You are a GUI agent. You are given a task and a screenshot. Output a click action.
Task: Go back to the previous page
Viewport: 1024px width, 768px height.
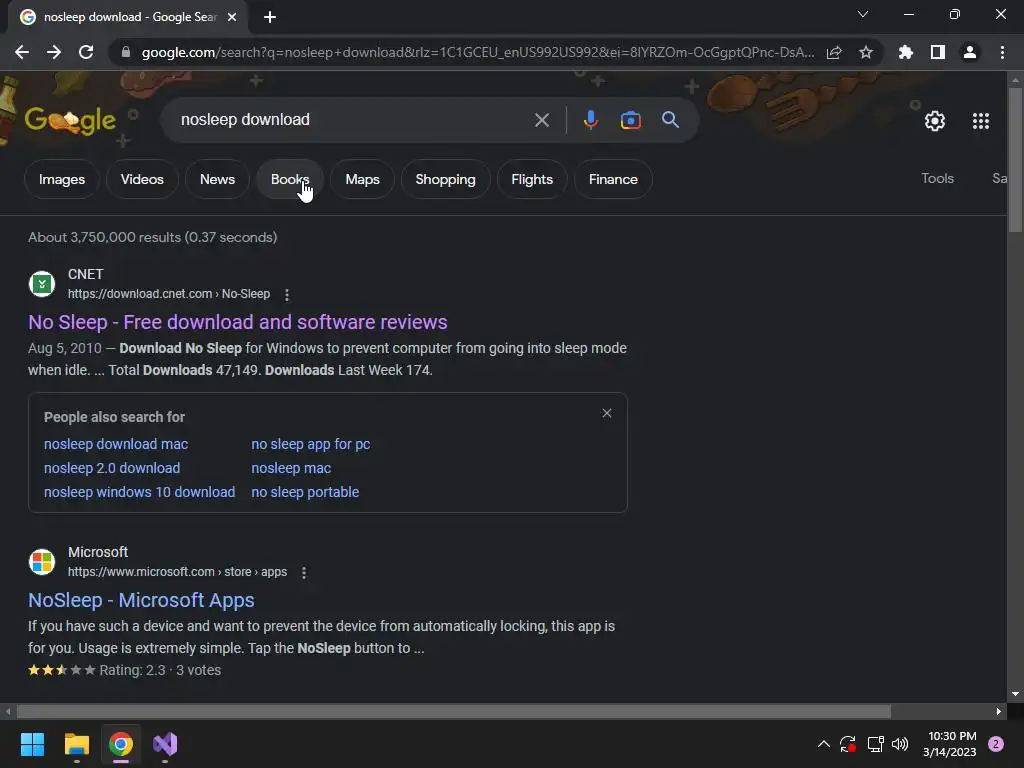point(22,52)
